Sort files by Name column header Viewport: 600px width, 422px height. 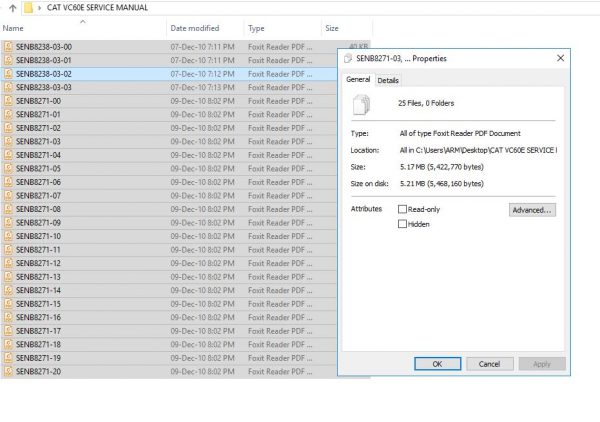coord(13,28)
